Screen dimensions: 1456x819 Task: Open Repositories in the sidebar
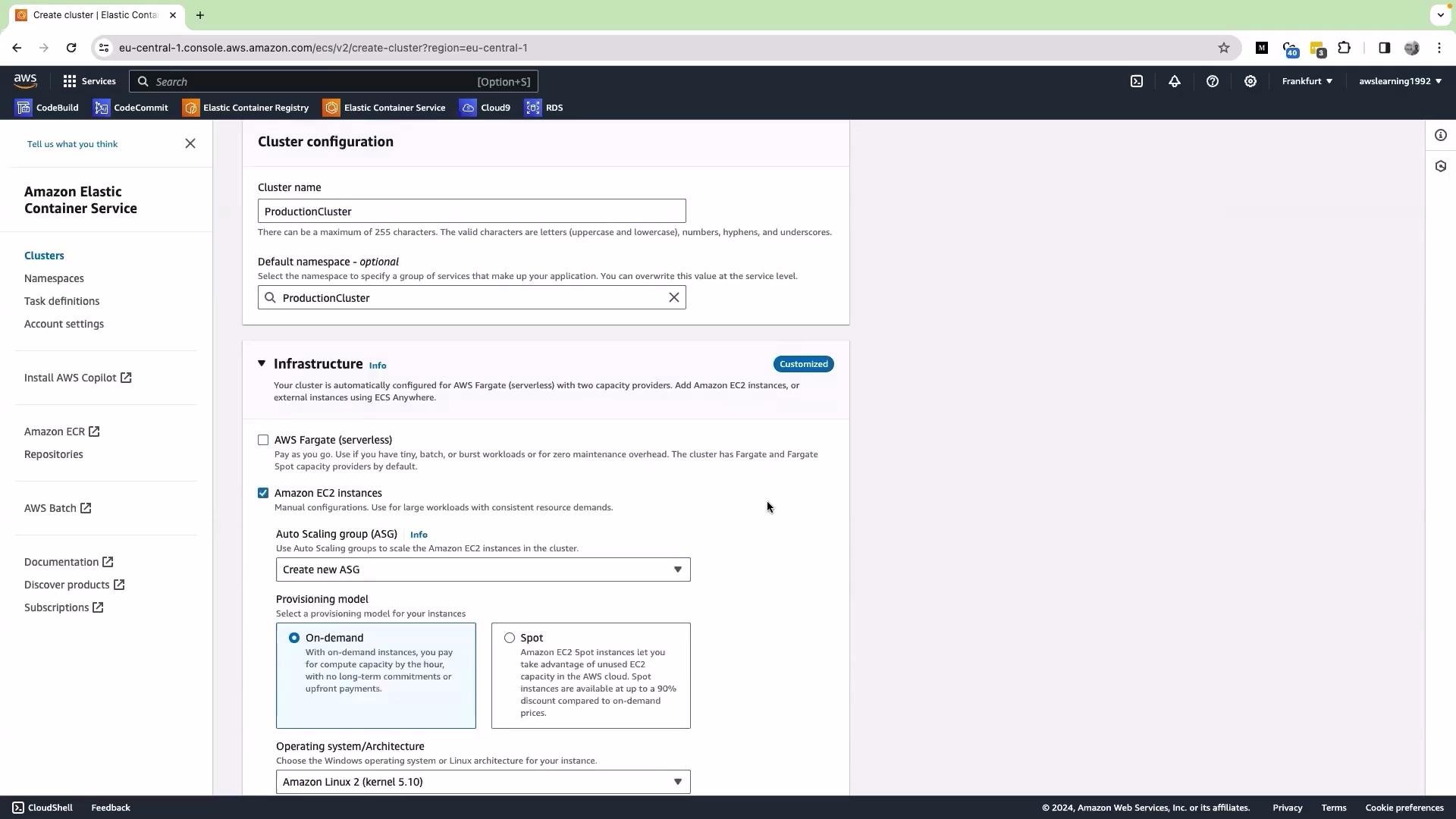(53, 454)
